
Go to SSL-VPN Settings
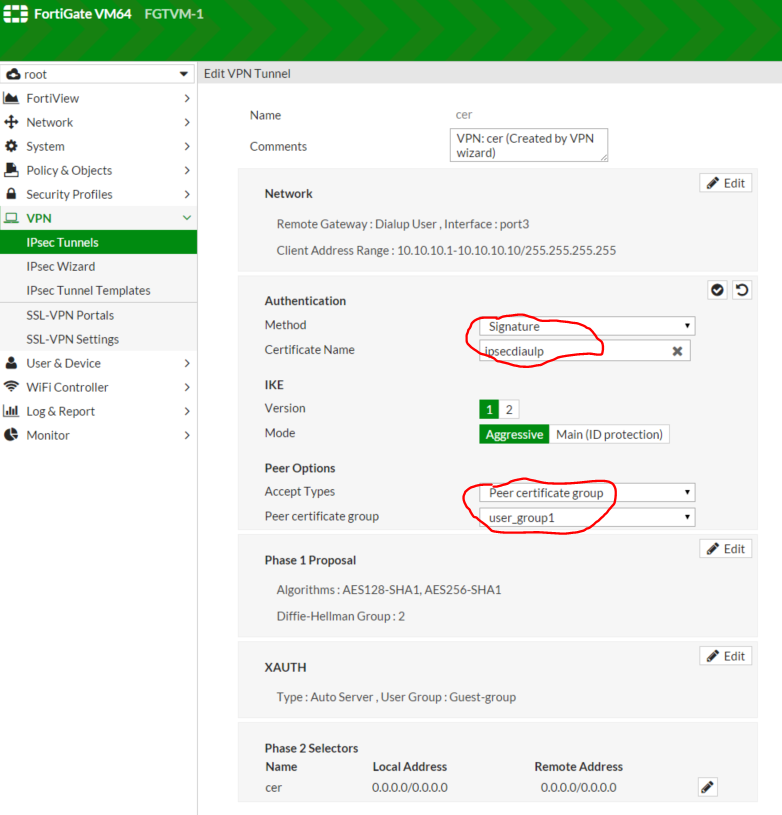72,339
